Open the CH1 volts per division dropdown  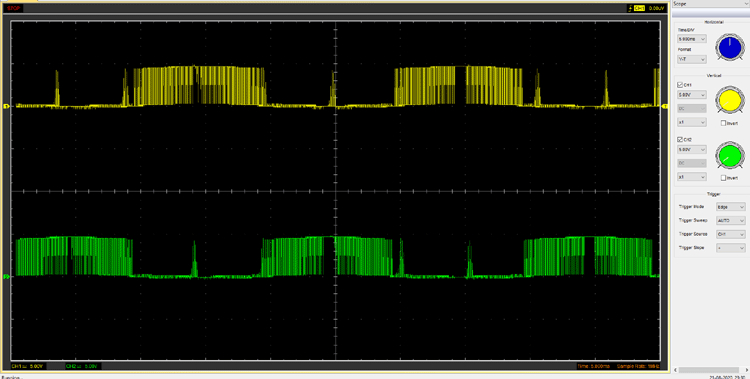pyautogui.click(x=692, y=95)
